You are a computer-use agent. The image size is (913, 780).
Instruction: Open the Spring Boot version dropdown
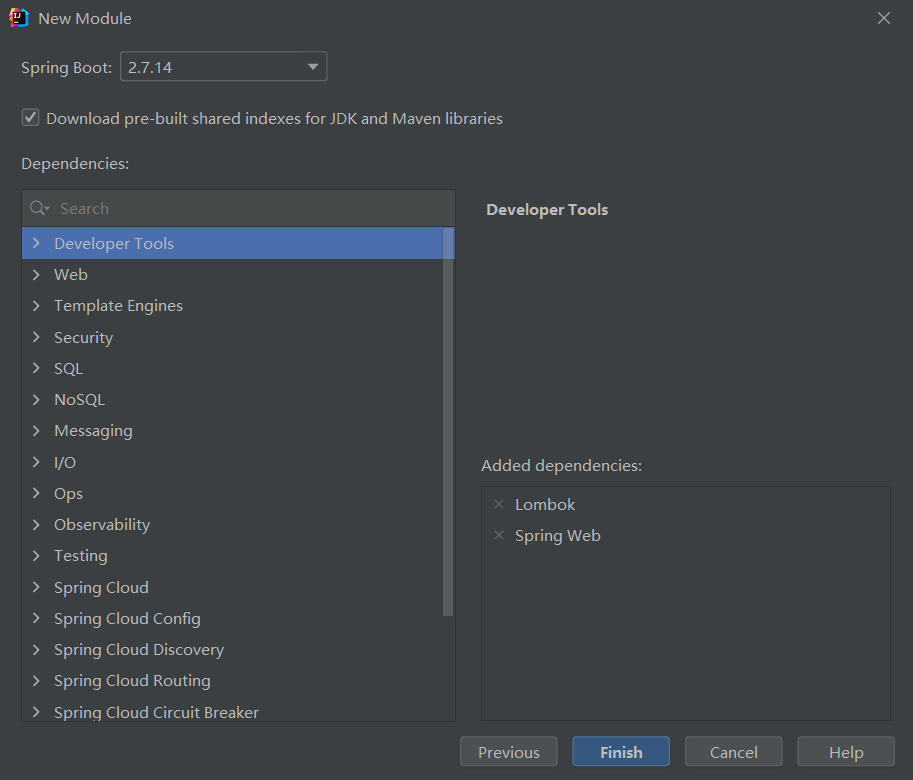[224, 67]
